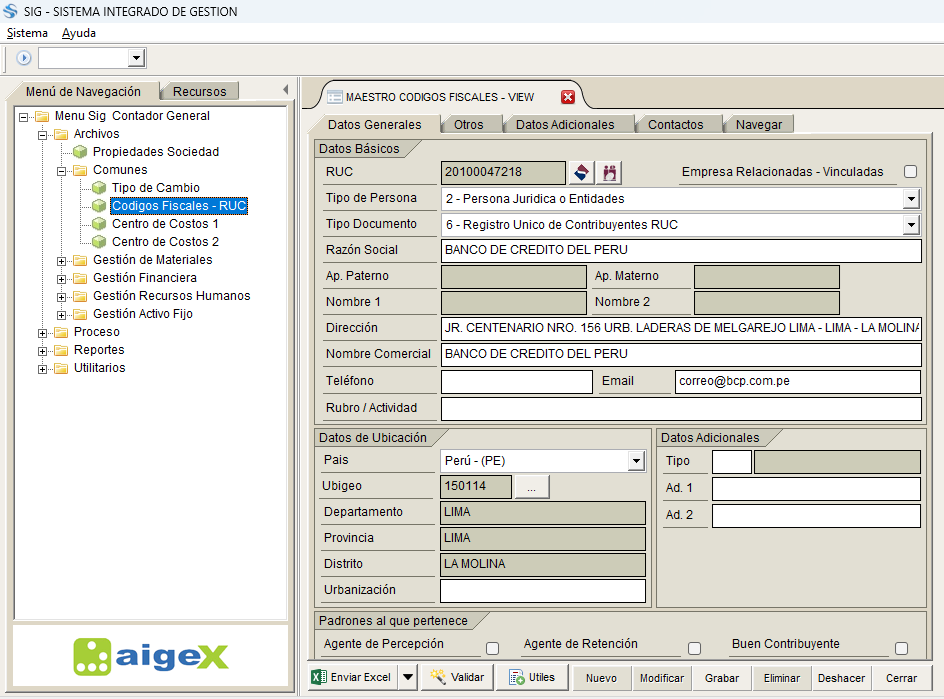Collapse navigation panel with the arrow

(x=285, y=90)
